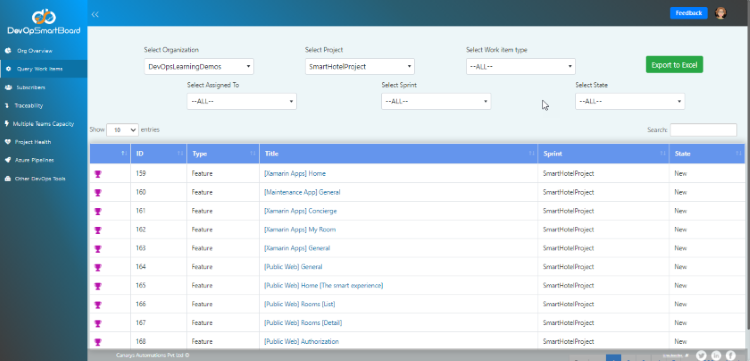Open the LinkedIn social icon
The height and width of the screenshot is (361, 750).
[x=716, y=355]
